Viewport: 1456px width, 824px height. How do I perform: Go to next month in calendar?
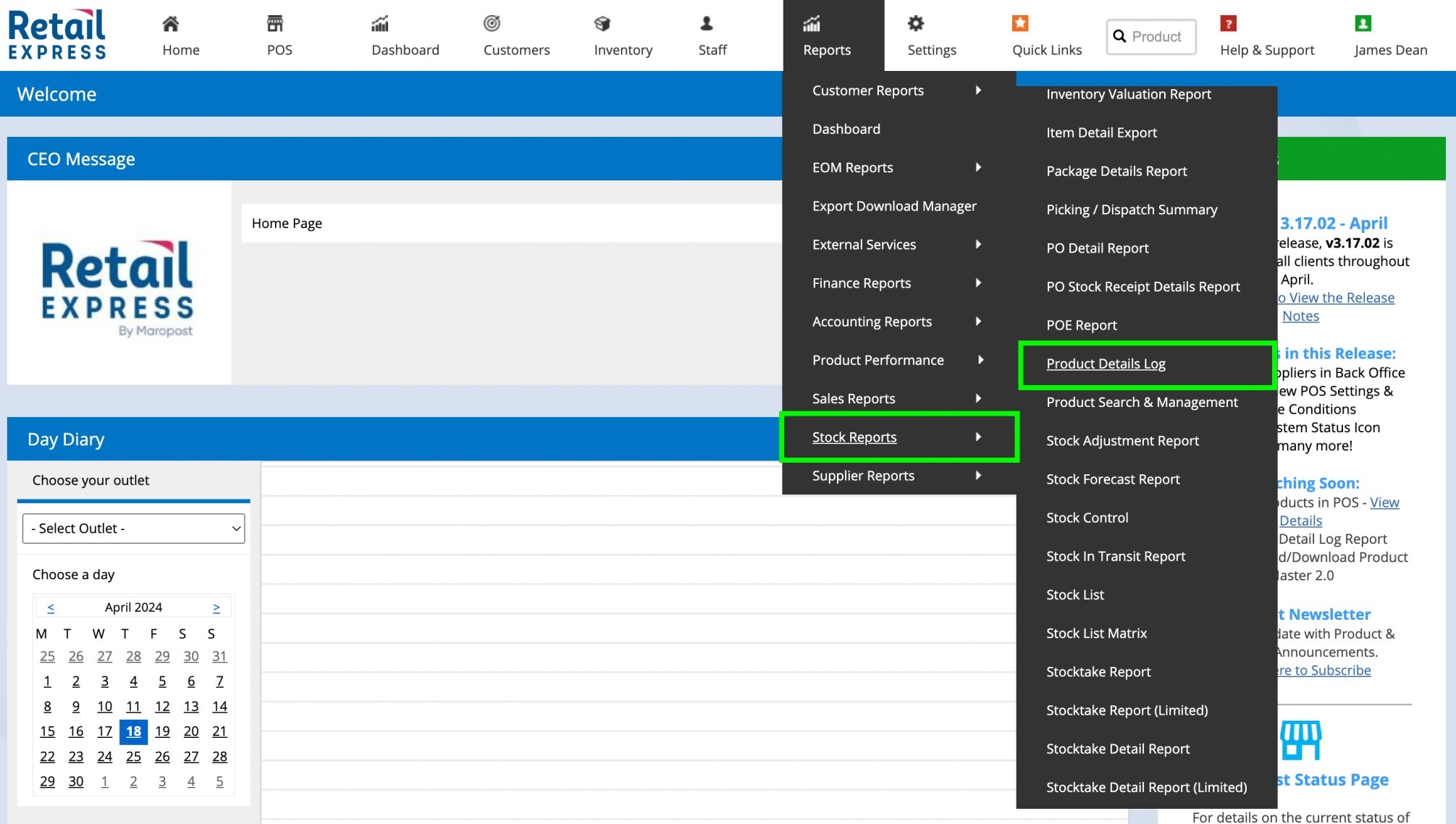pyautogui.click(x=216, y=608)
